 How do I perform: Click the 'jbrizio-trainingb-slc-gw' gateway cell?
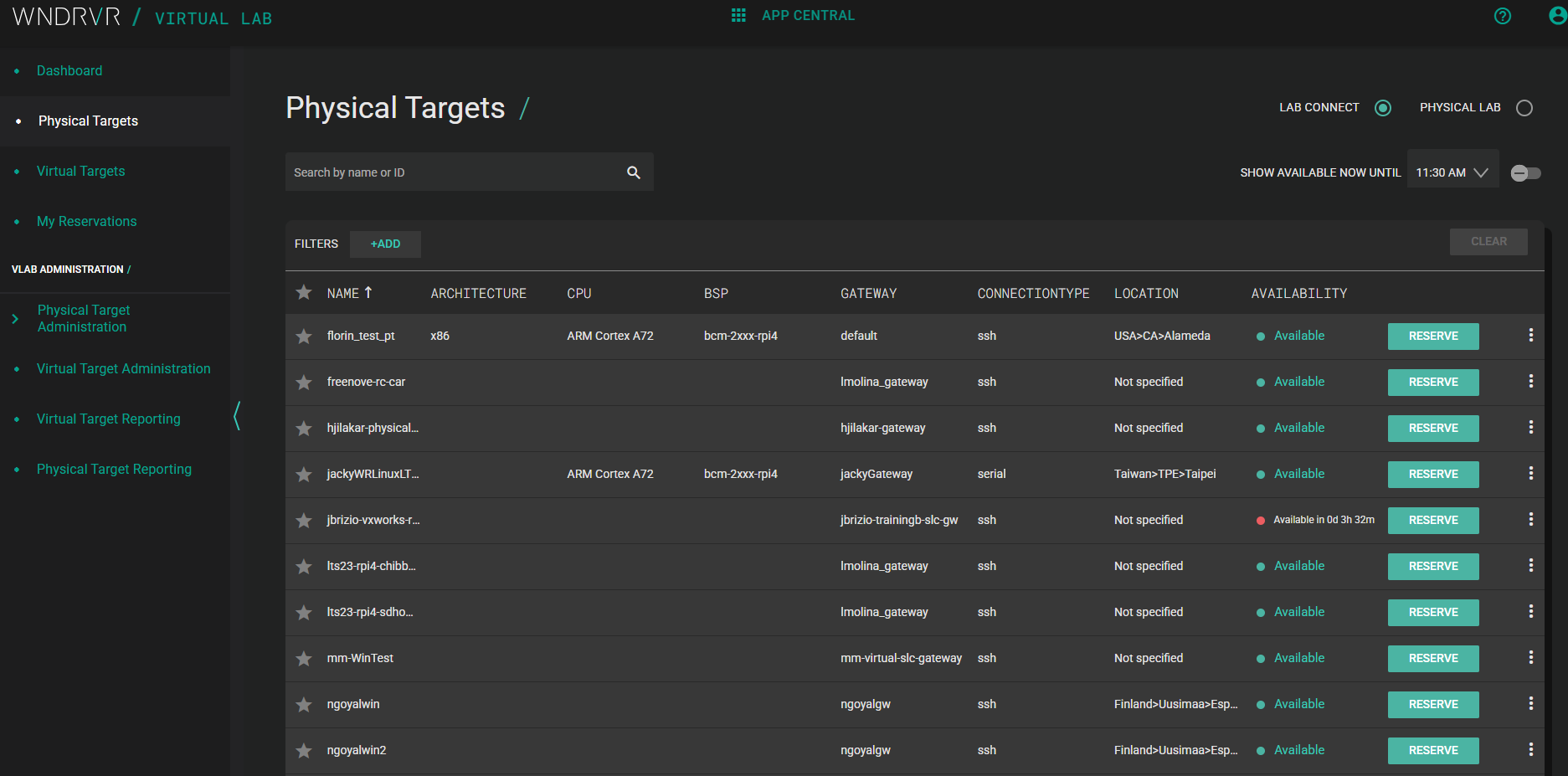click(899, 520)
